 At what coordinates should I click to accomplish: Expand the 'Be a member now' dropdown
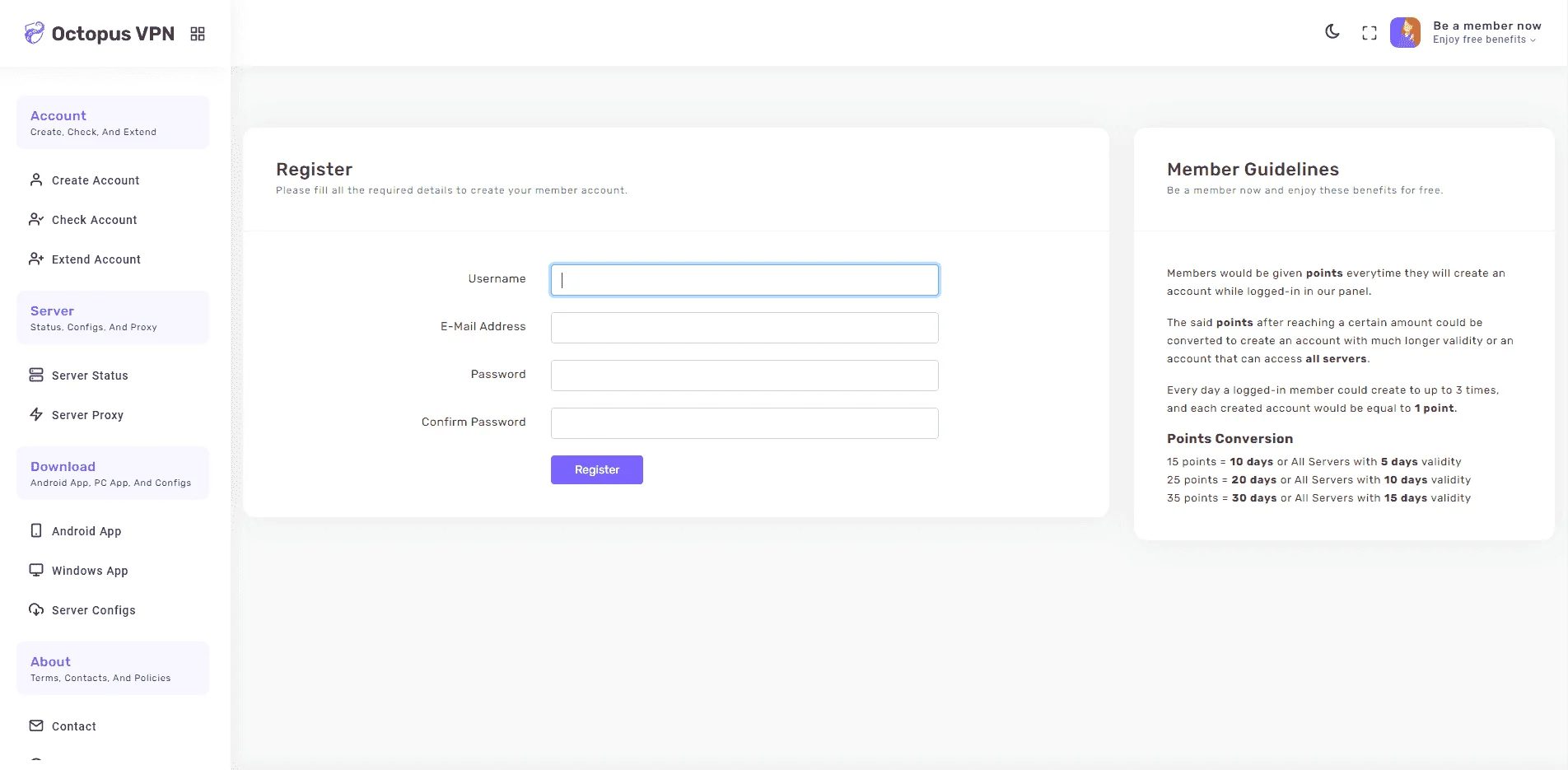(x=1486, y=32)
